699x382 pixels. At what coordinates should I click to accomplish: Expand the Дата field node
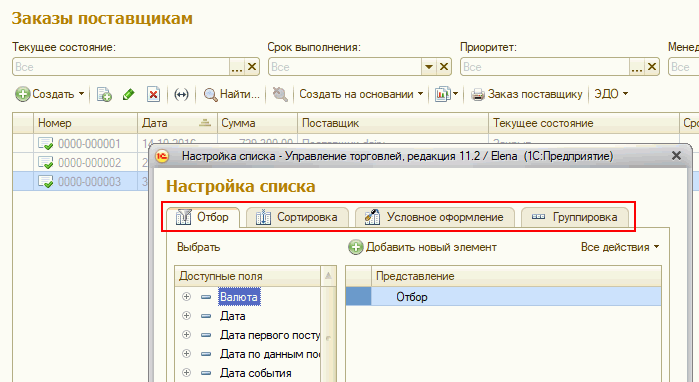[186, 316]
